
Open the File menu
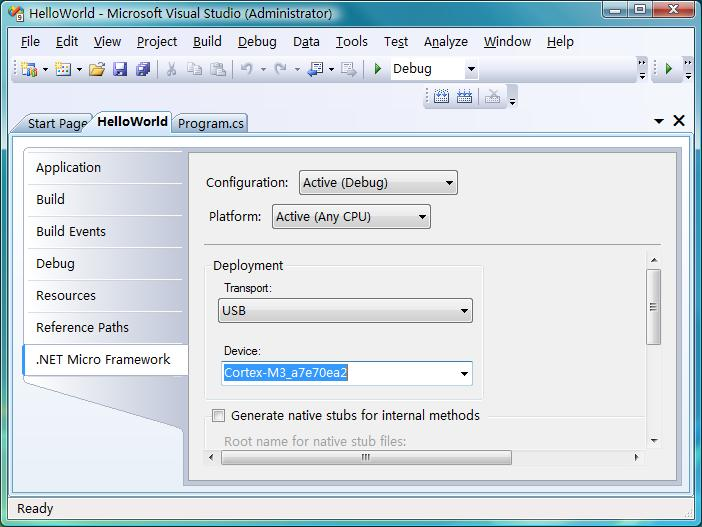click(x=30, y=42)
